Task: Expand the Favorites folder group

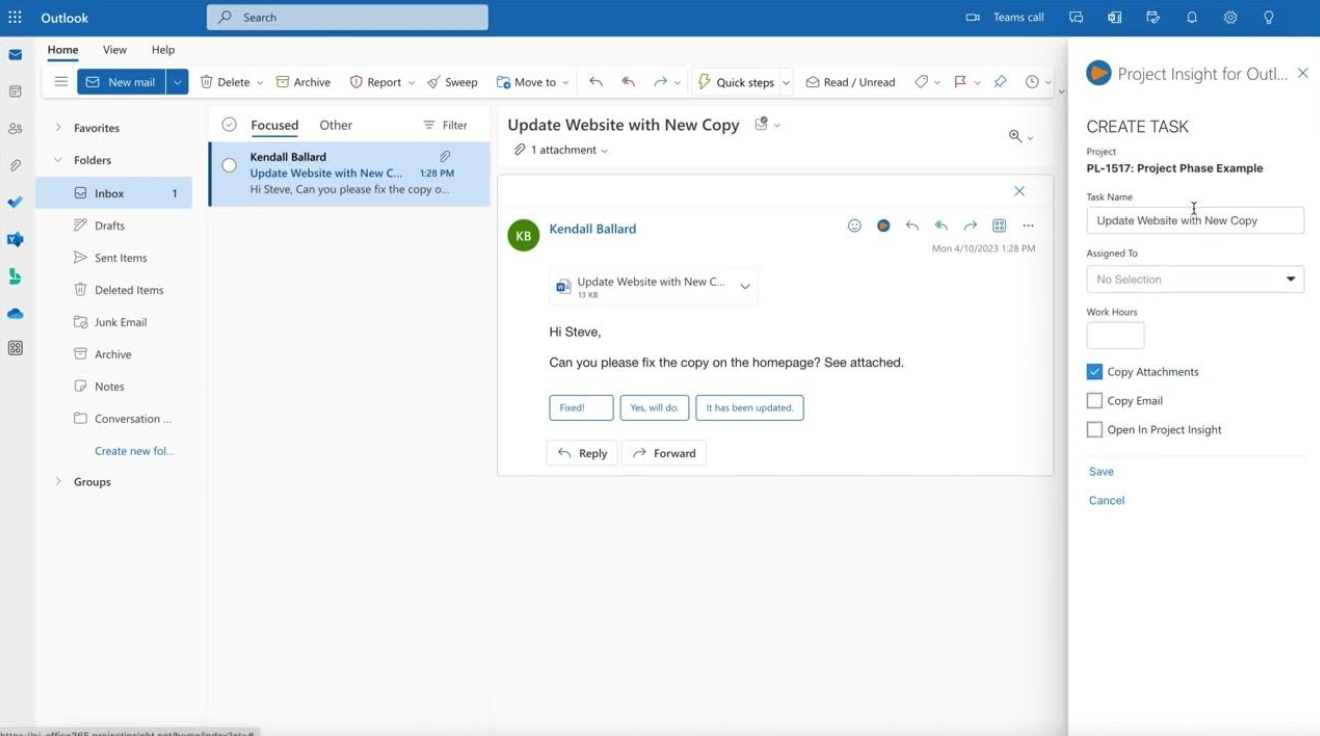Action: (x=58, y=127)
